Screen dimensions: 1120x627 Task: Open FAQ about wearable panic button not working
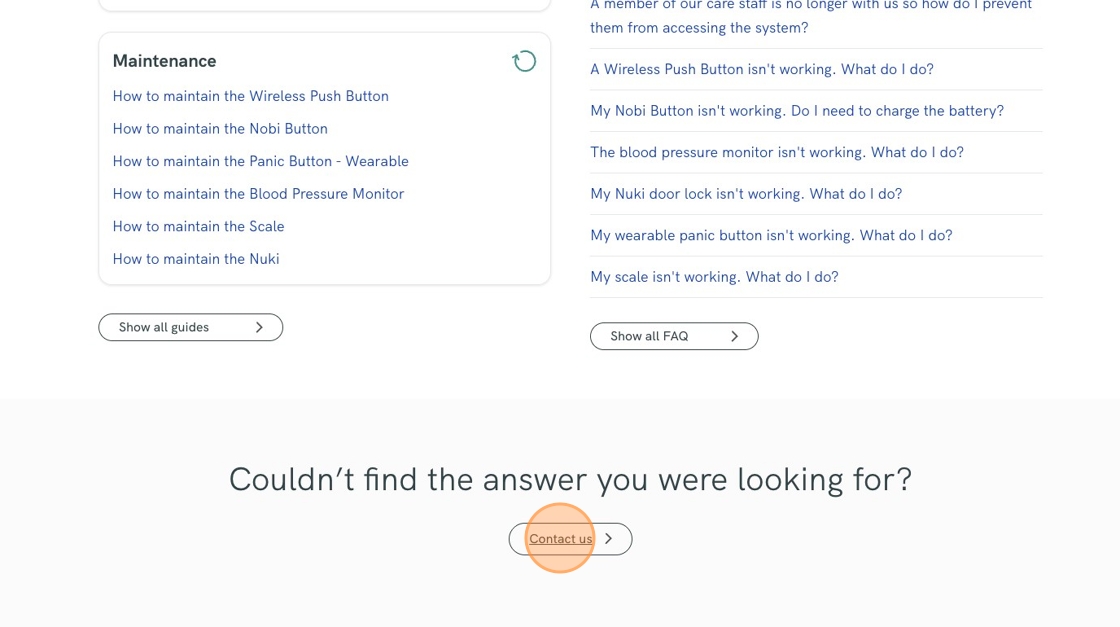[770, 236]
